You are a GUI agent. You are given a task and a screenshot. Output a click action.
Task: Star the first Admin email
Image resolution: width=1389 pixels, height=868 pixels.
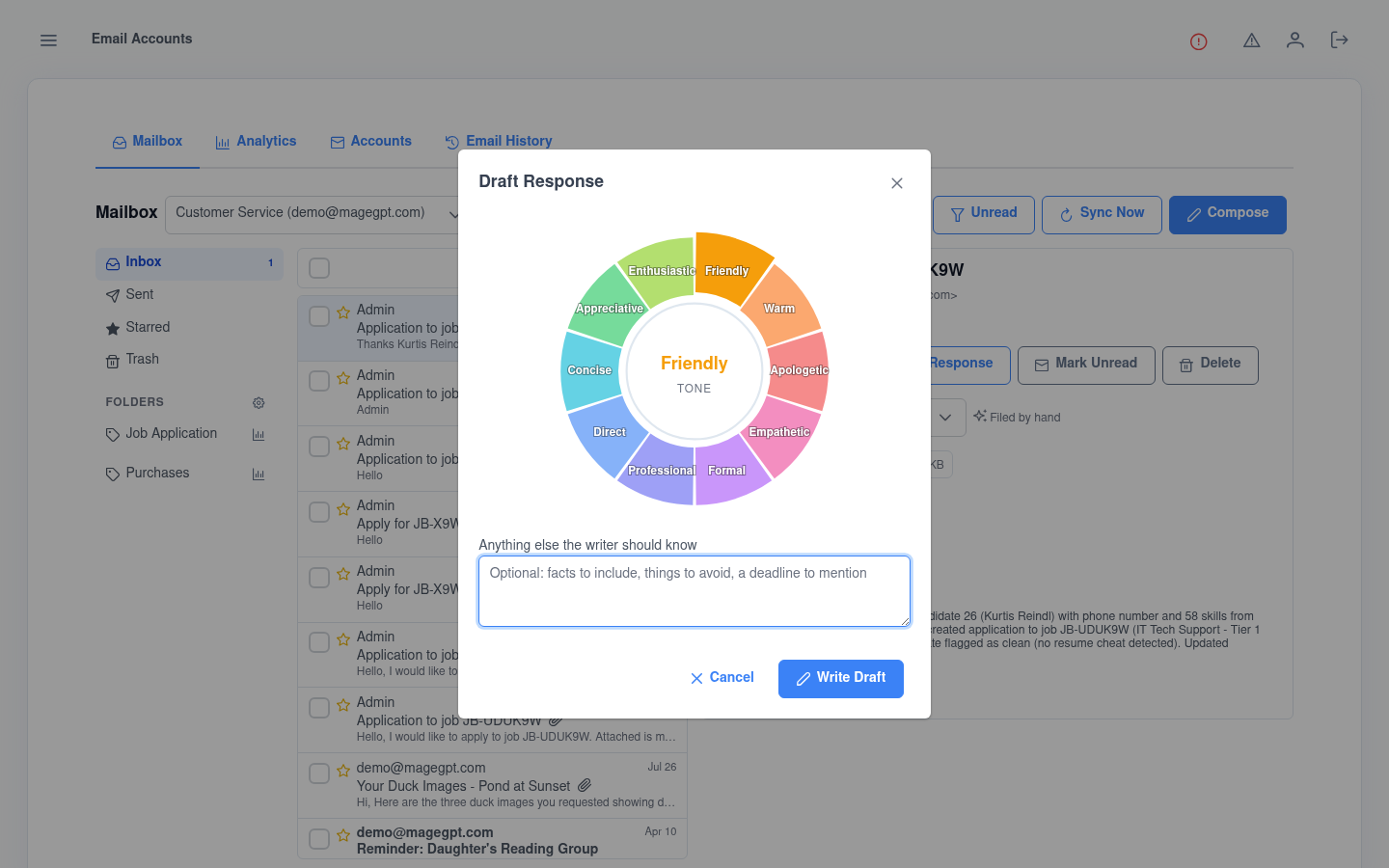(343, 312)
